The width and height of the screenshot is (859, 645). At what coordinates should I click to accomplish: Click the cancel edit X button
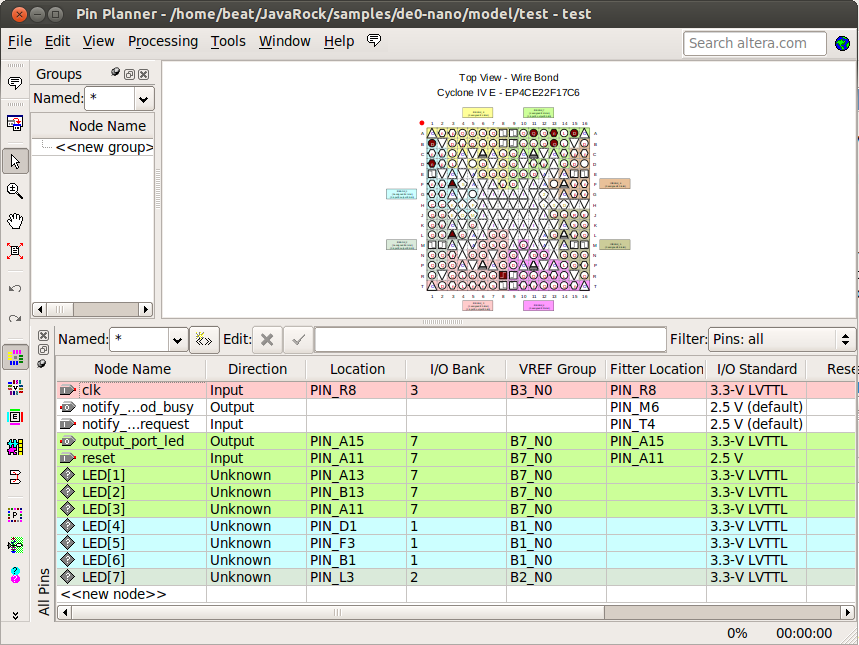click(266, 339)
